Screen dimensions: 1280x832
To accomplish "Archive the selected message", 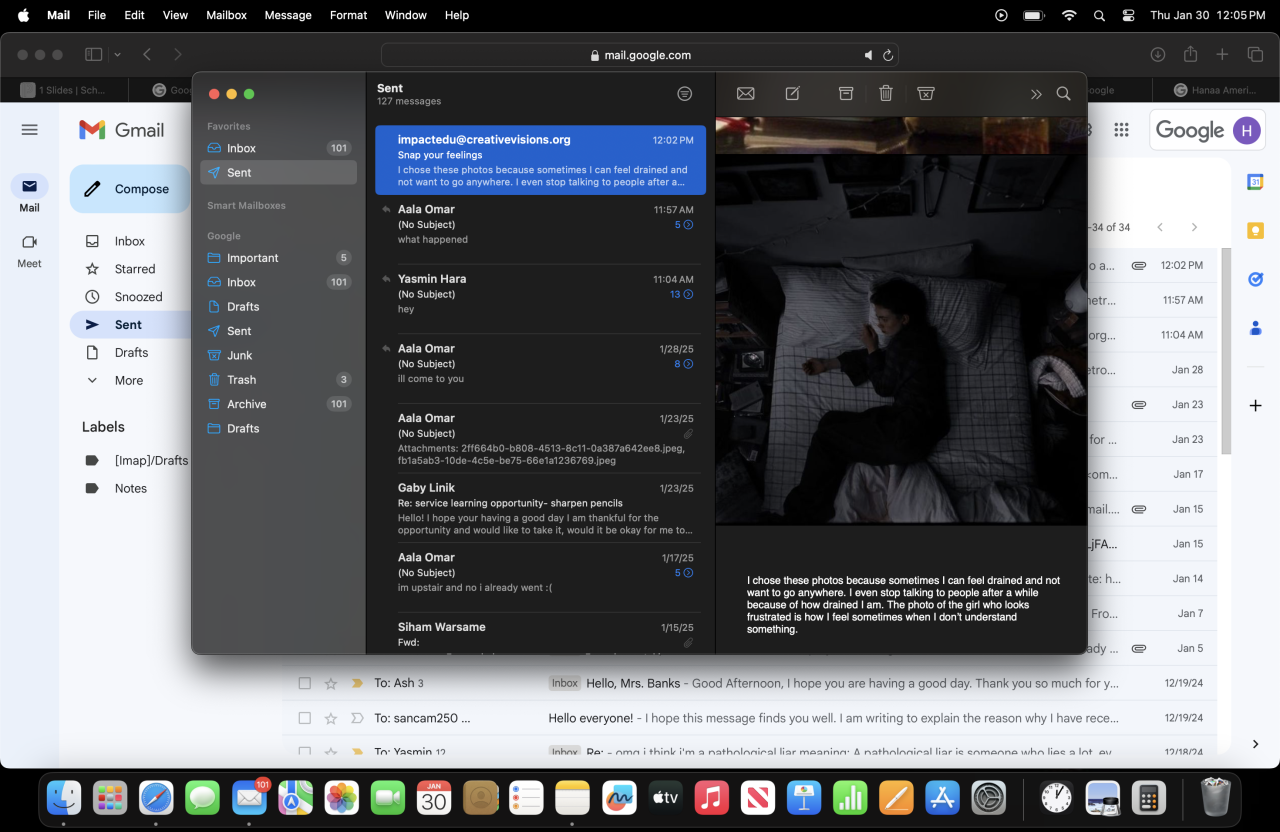I will click(x=846, y=93).
